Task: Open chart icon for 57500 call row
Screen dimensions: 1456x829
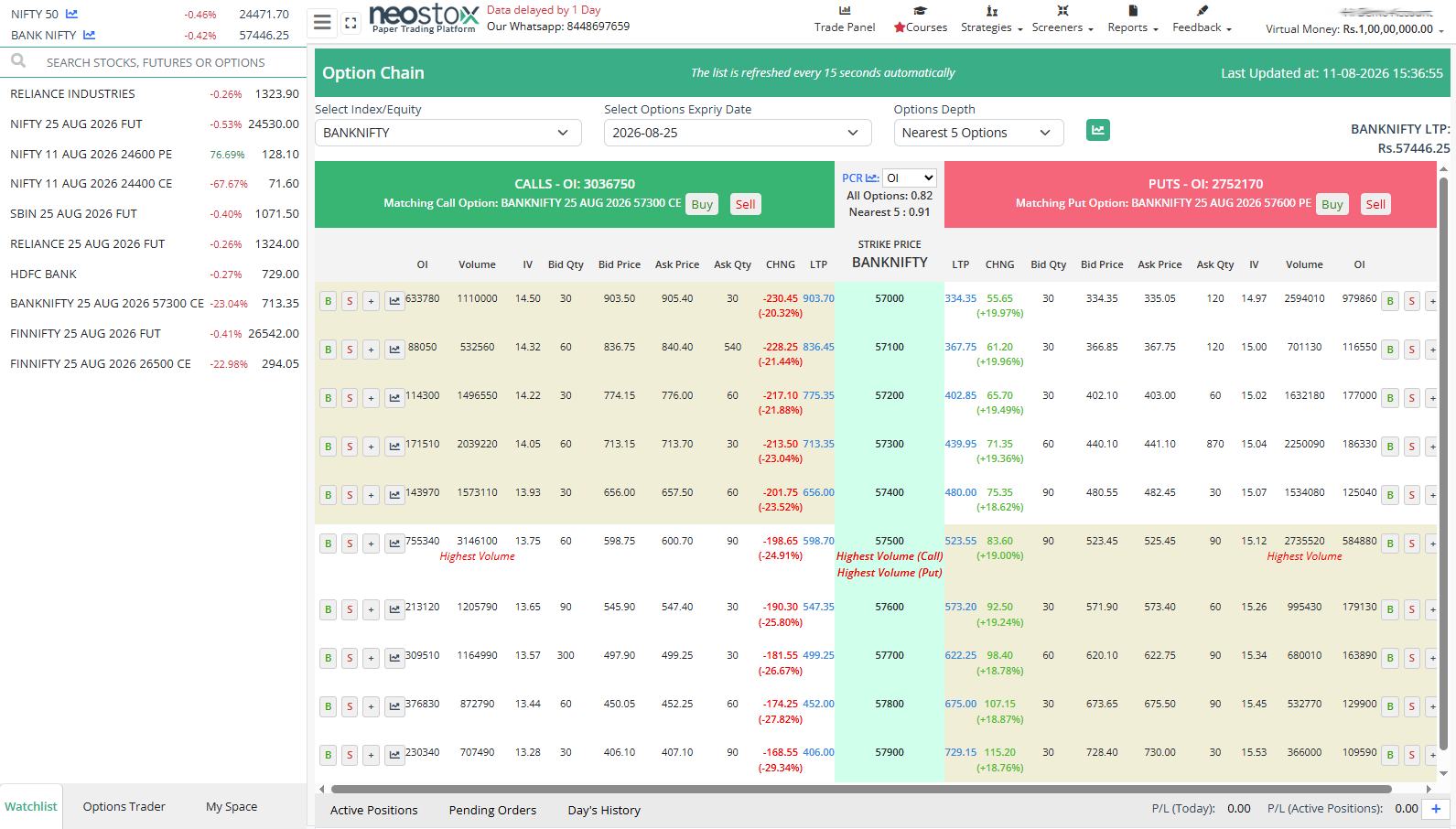Action: (394, 544)
